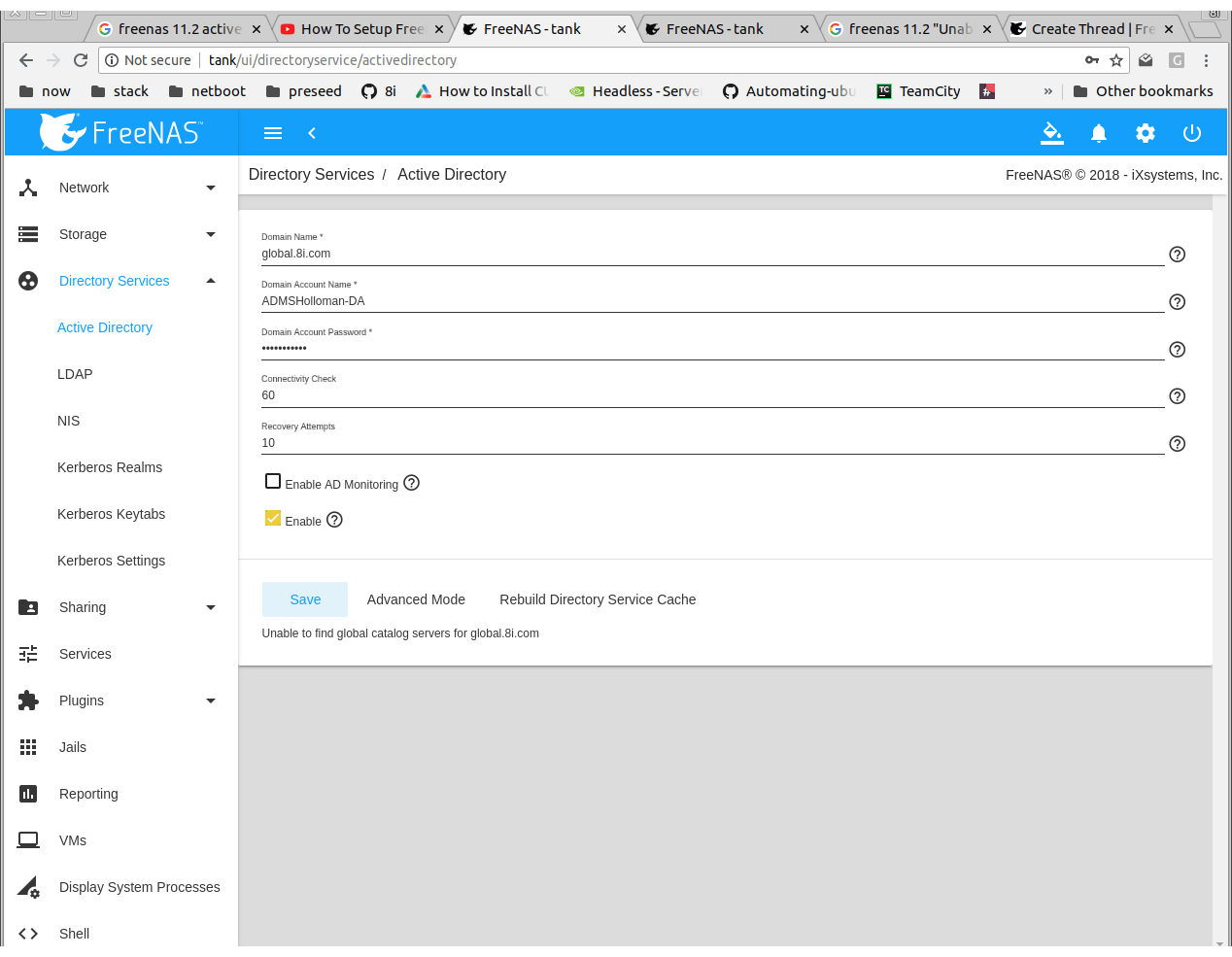Close the 'FreeNAS - tank' active tab

pyautogui.click(x=622, y=29)
